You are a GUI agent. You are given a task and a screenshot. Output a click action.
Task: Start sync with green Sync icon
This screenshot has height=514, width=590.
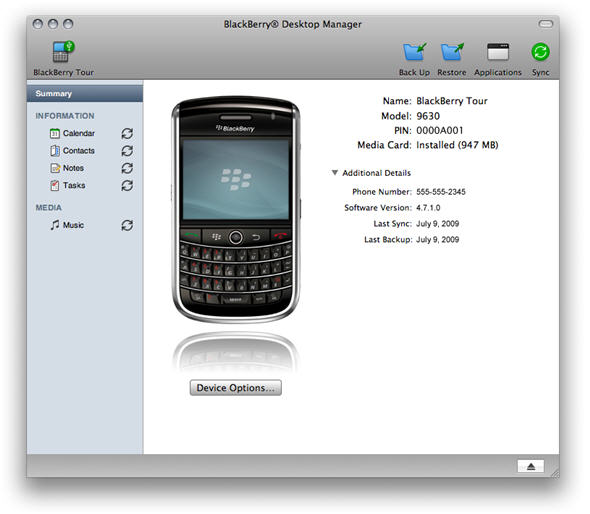pos(540,52)
